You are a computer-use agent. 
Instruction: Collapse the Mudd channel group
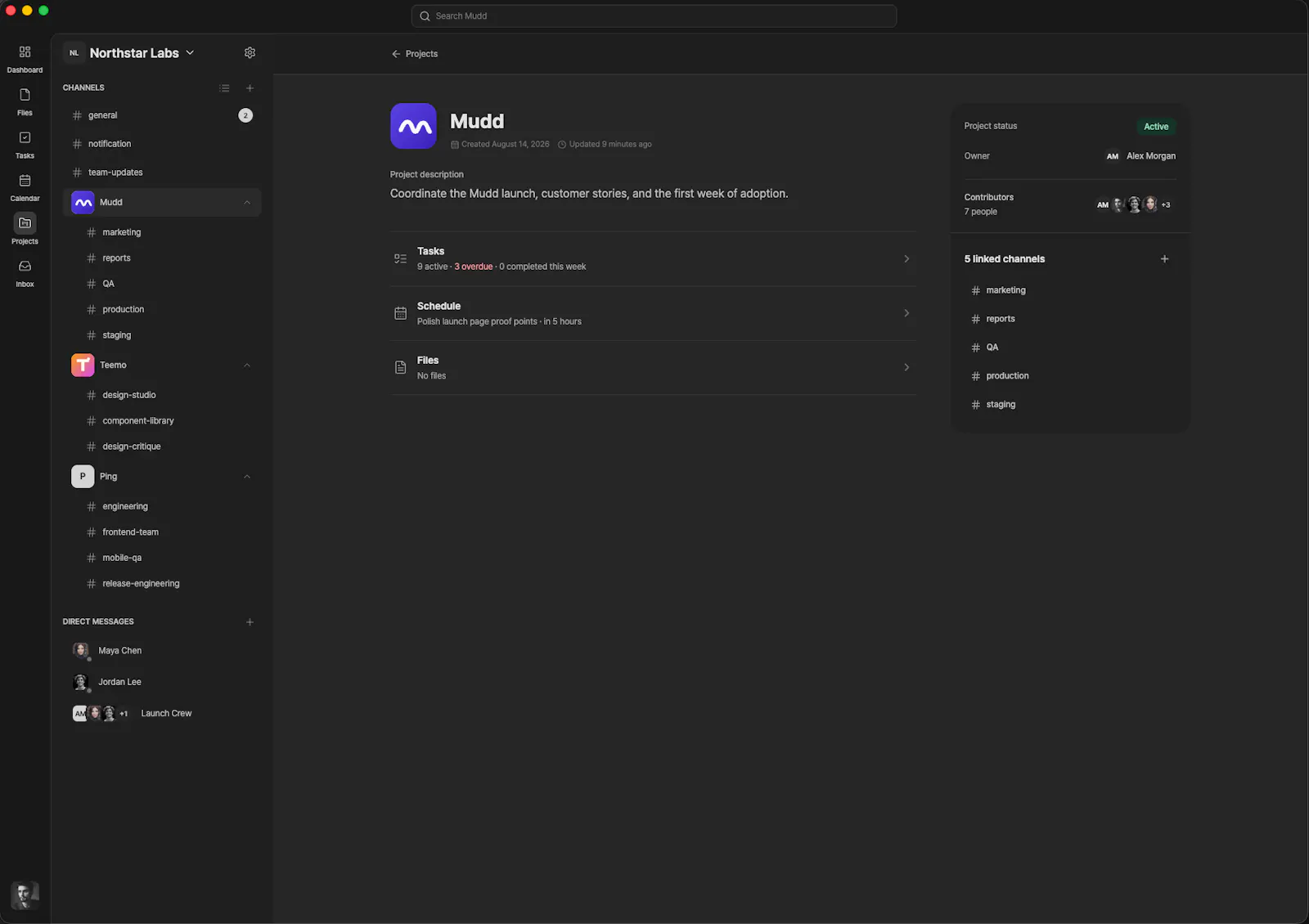coord(247,202)
